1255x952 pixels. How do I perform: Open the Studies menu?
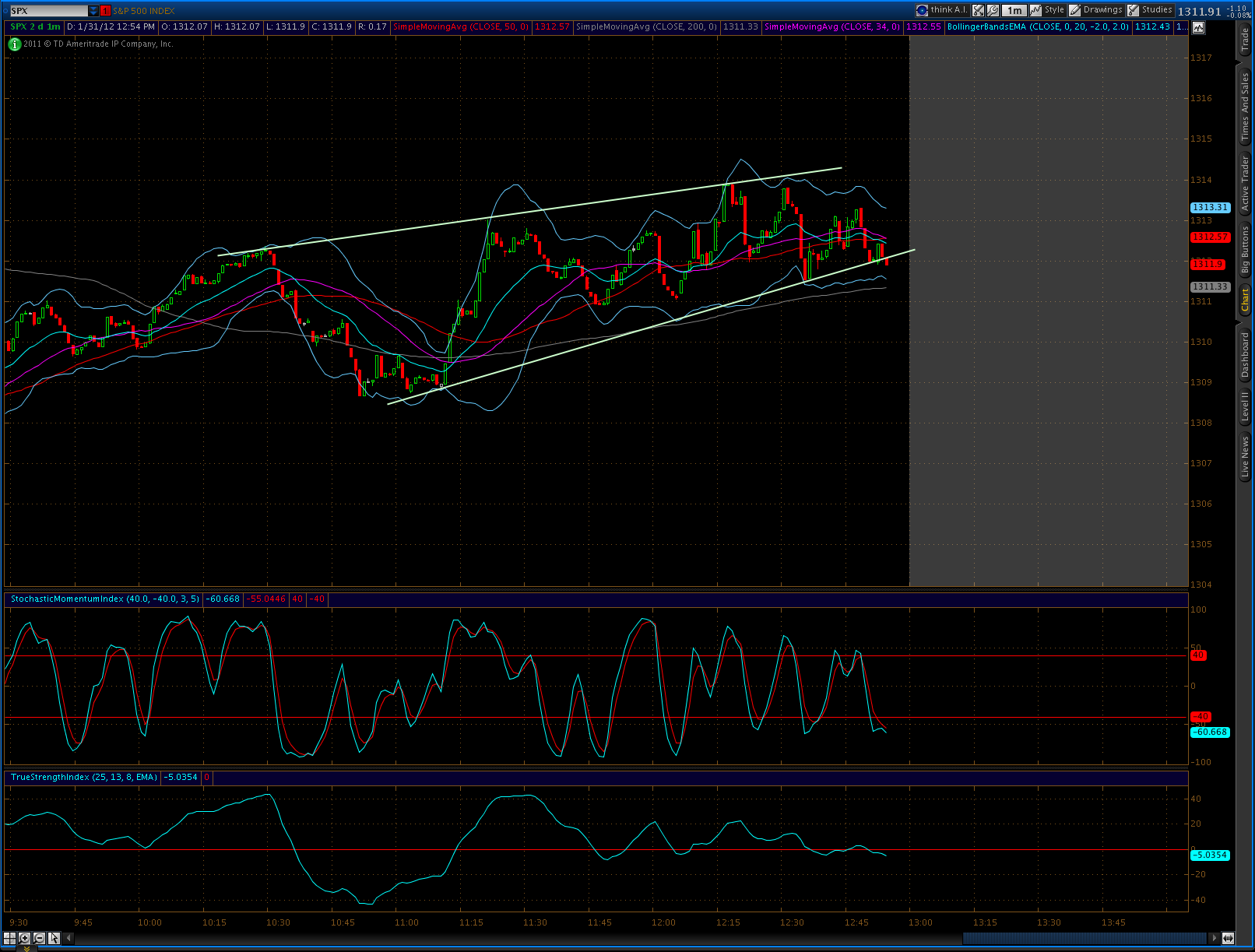click(x=1150, y=10)
